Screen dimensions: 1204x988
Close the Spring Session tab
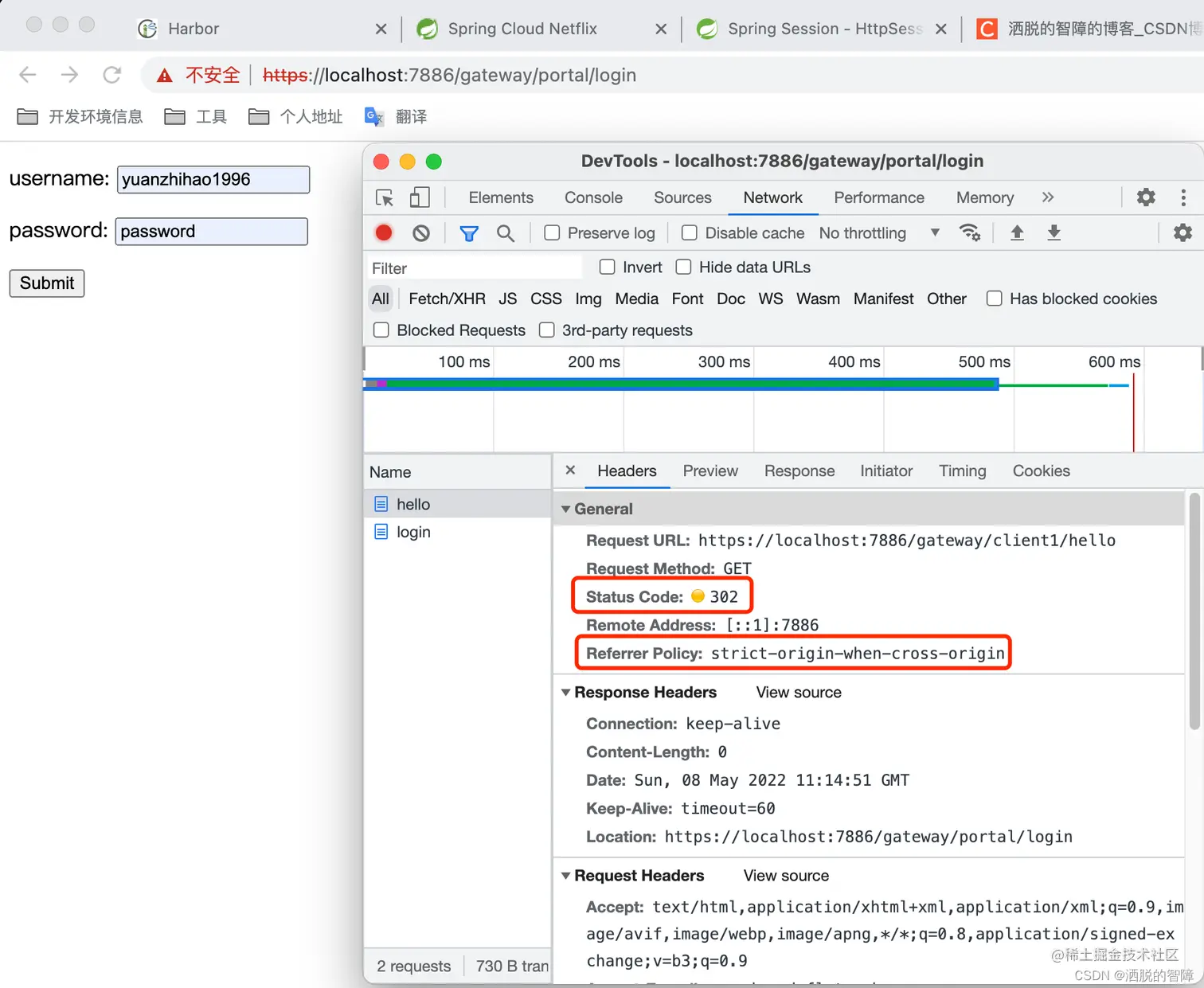pos(941,29)
